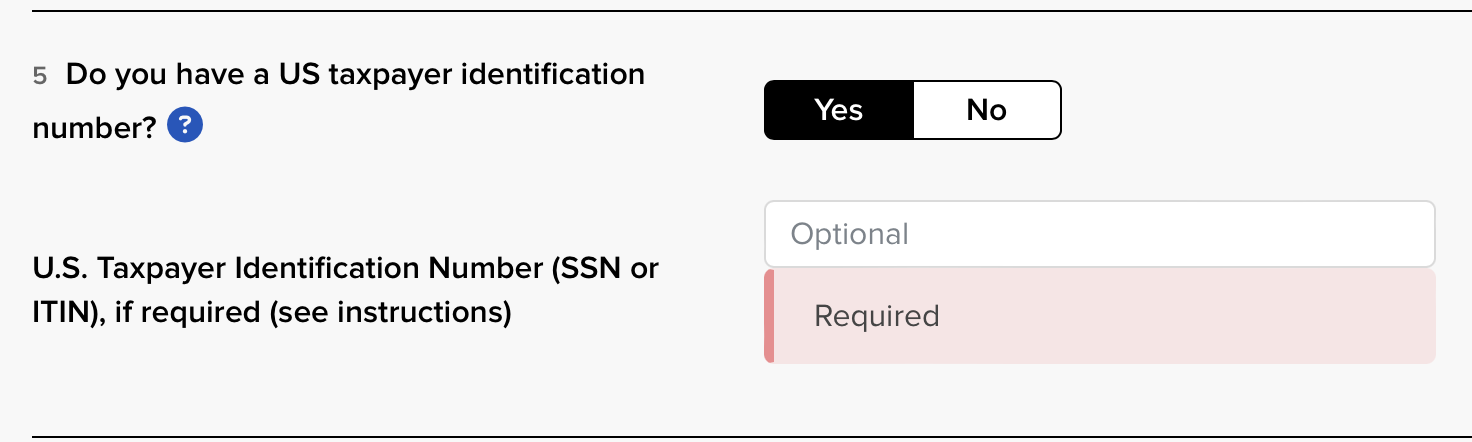The height and width of the screenshot is (442, 1472).
Task: Click the pink Required error message
Action: click(x=1100, y=316)
